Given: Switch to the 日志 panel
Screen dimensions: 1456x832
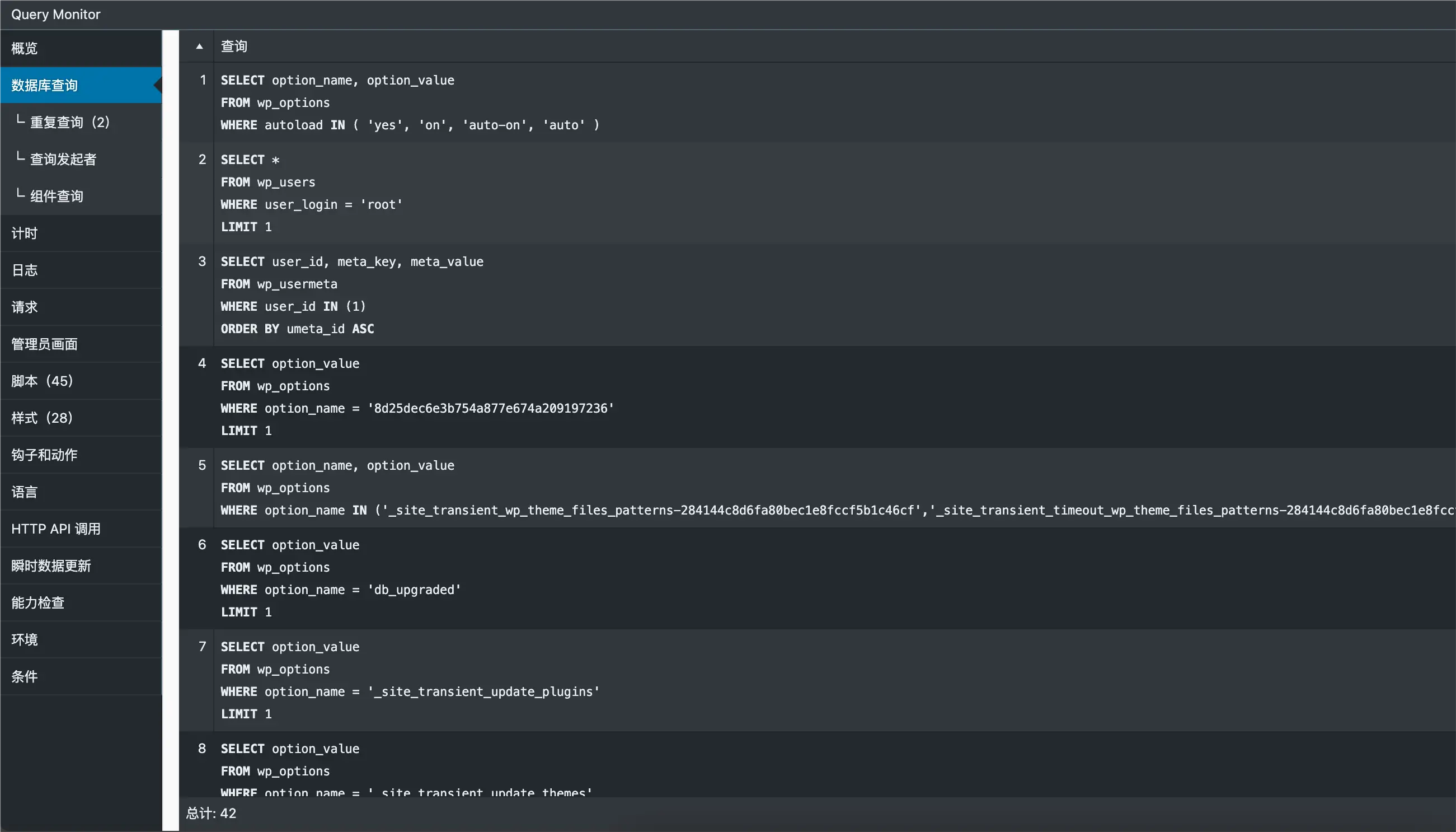Looking at the screenshot, I should (81, 270).
